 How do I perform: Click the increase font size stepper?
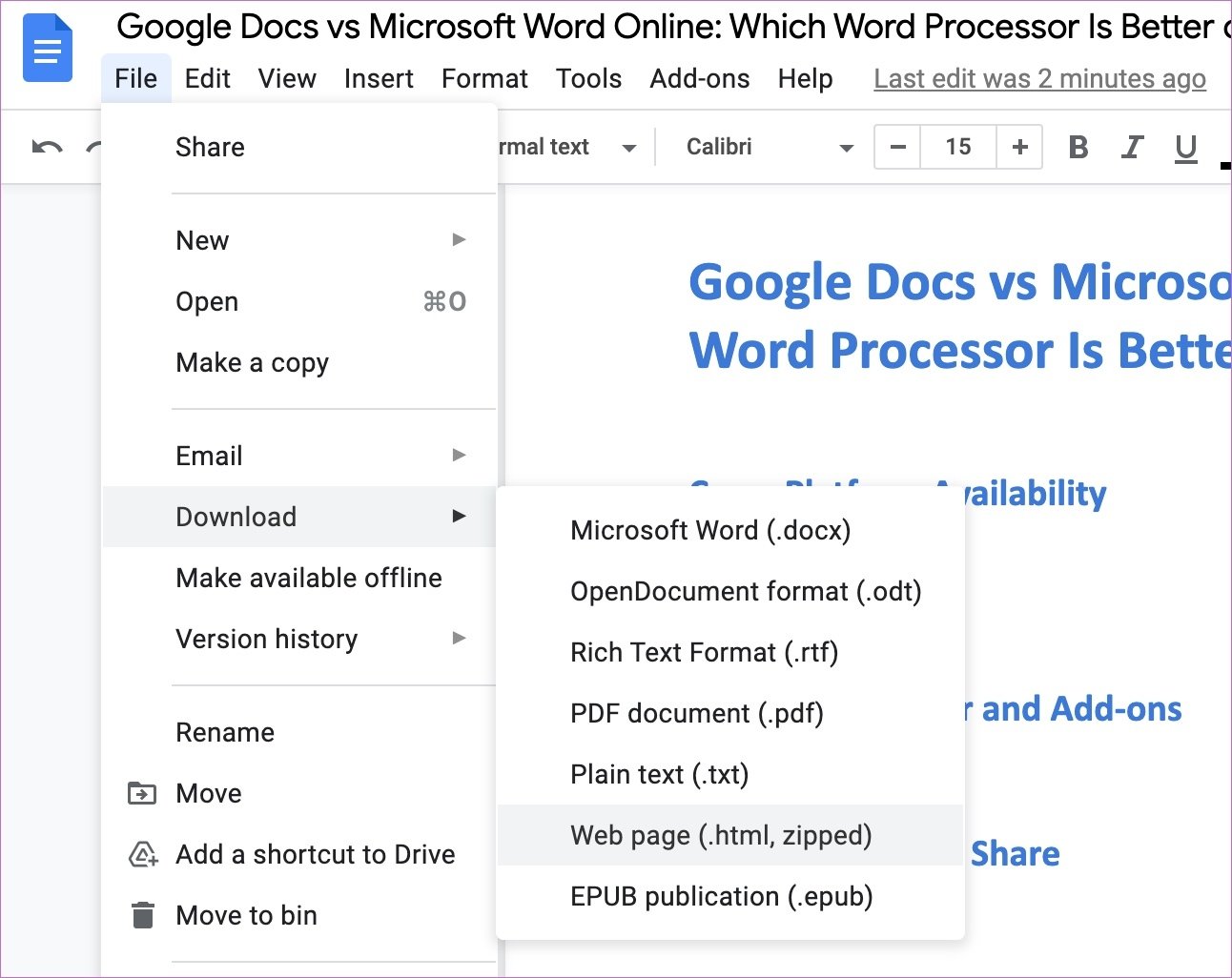(x=1019, y=147)
